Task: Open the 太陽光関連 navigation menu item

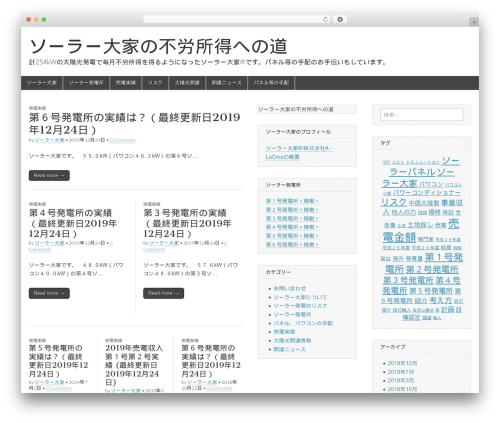Action: tap(187, 83)
